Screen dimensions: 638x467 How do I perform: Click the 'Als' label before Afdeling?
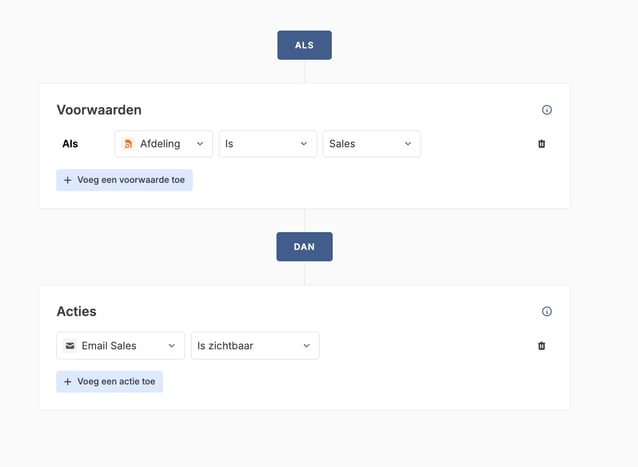coord(70,144)
